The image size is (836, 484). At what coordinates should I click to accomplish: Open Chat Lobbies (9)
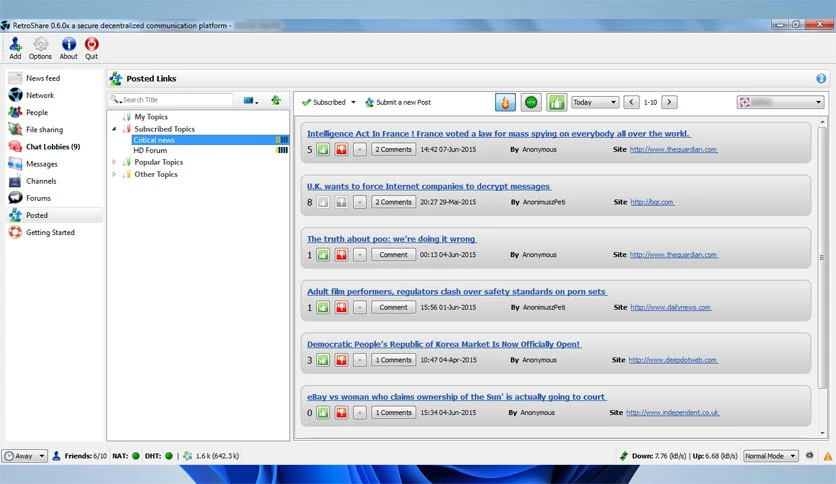[x=53, y=147]
